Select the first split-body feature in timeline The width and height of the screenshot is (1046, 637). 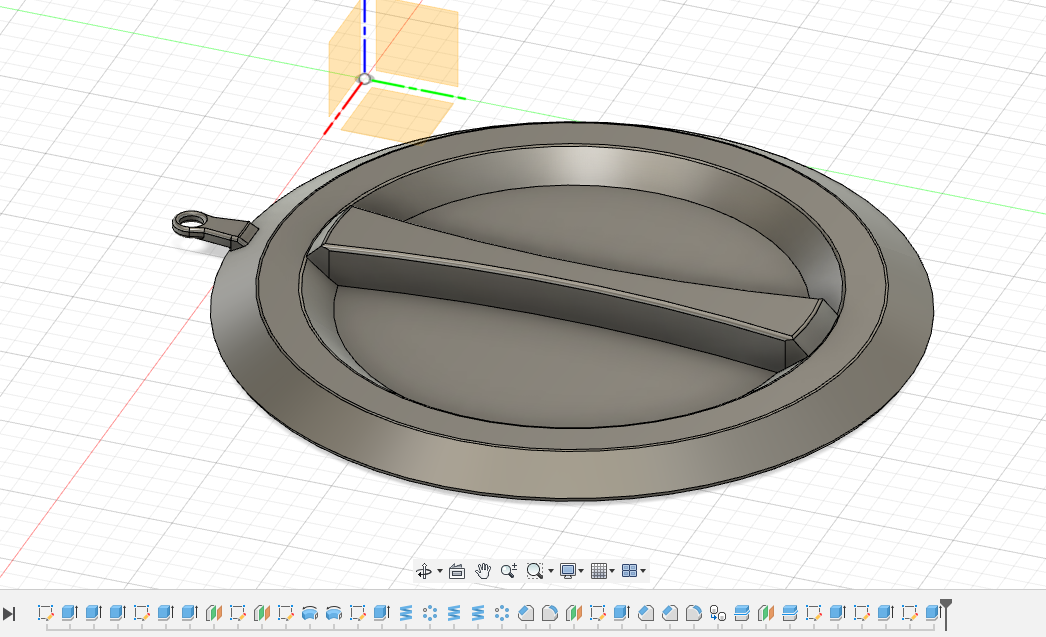(x=742, y=613)
